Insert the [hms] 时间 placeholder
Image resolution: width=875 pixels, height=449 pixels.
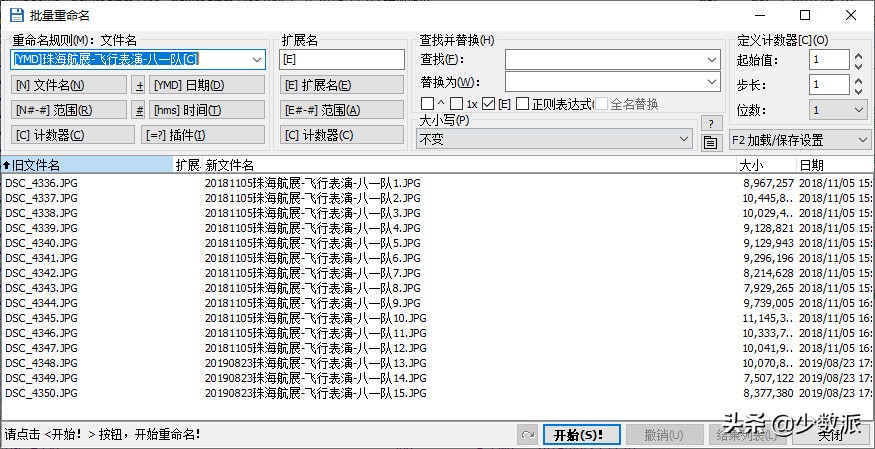(207, 110)
